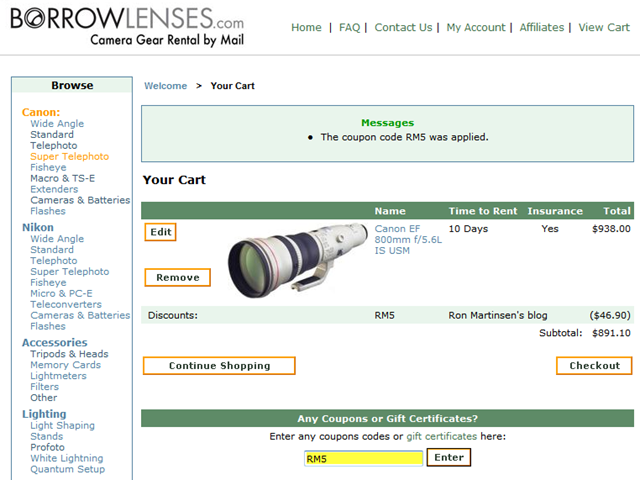Image resolution: width=640 pixels, height=480 pixels.
Task: Open the Canon EF 800mm f/5.6L IS USM link
Action: tap(408, 240)
